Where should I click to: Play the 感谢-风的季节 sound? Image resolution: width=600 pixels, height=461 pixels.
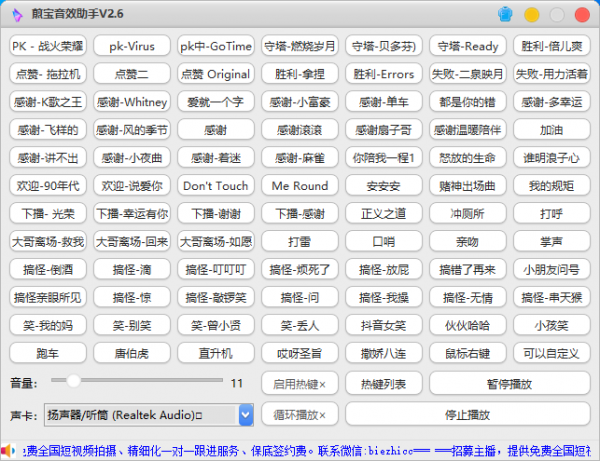(132, 130)
